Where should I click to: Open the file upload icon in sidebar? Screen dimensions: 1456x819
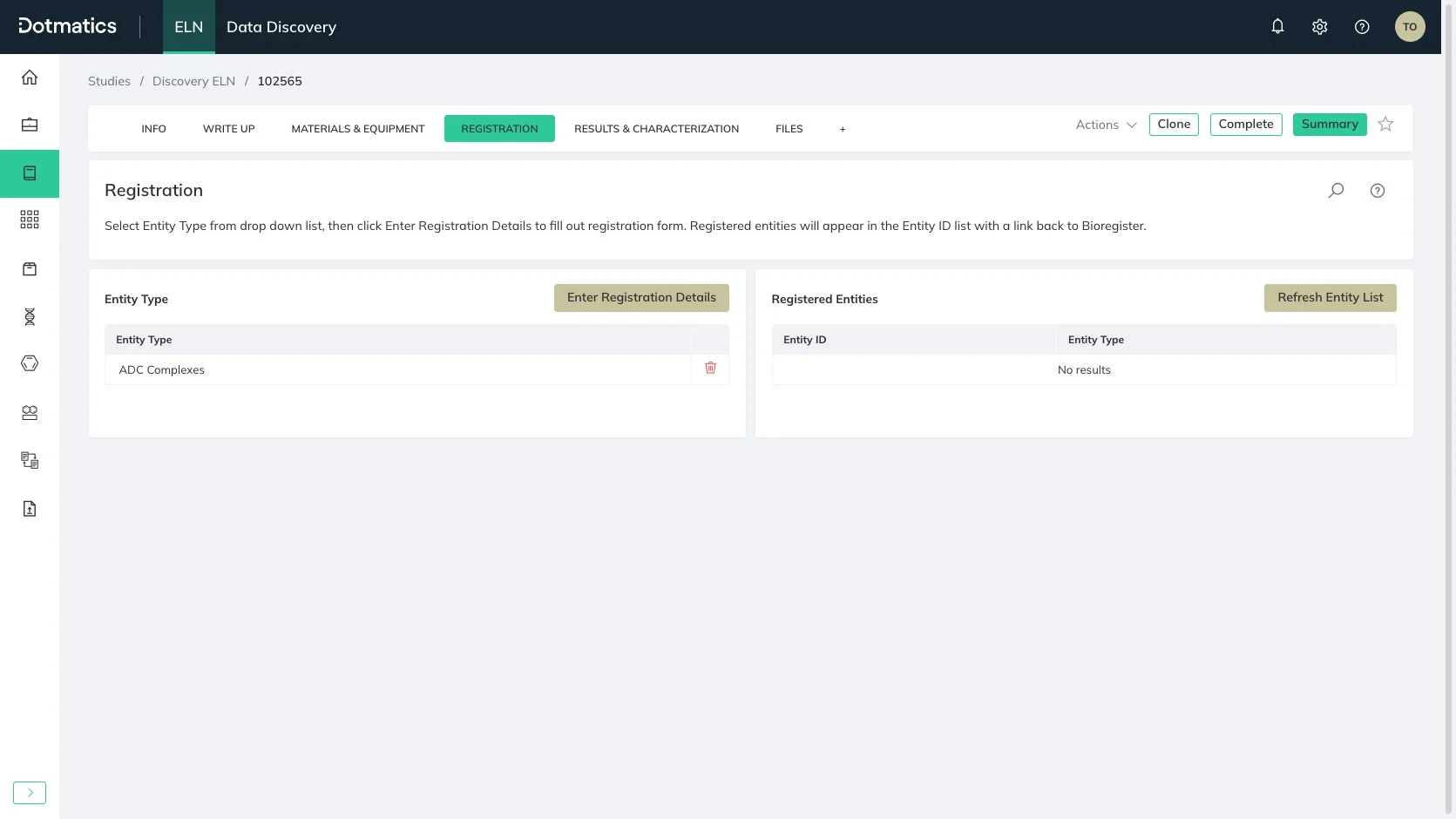tap(30, 509)
